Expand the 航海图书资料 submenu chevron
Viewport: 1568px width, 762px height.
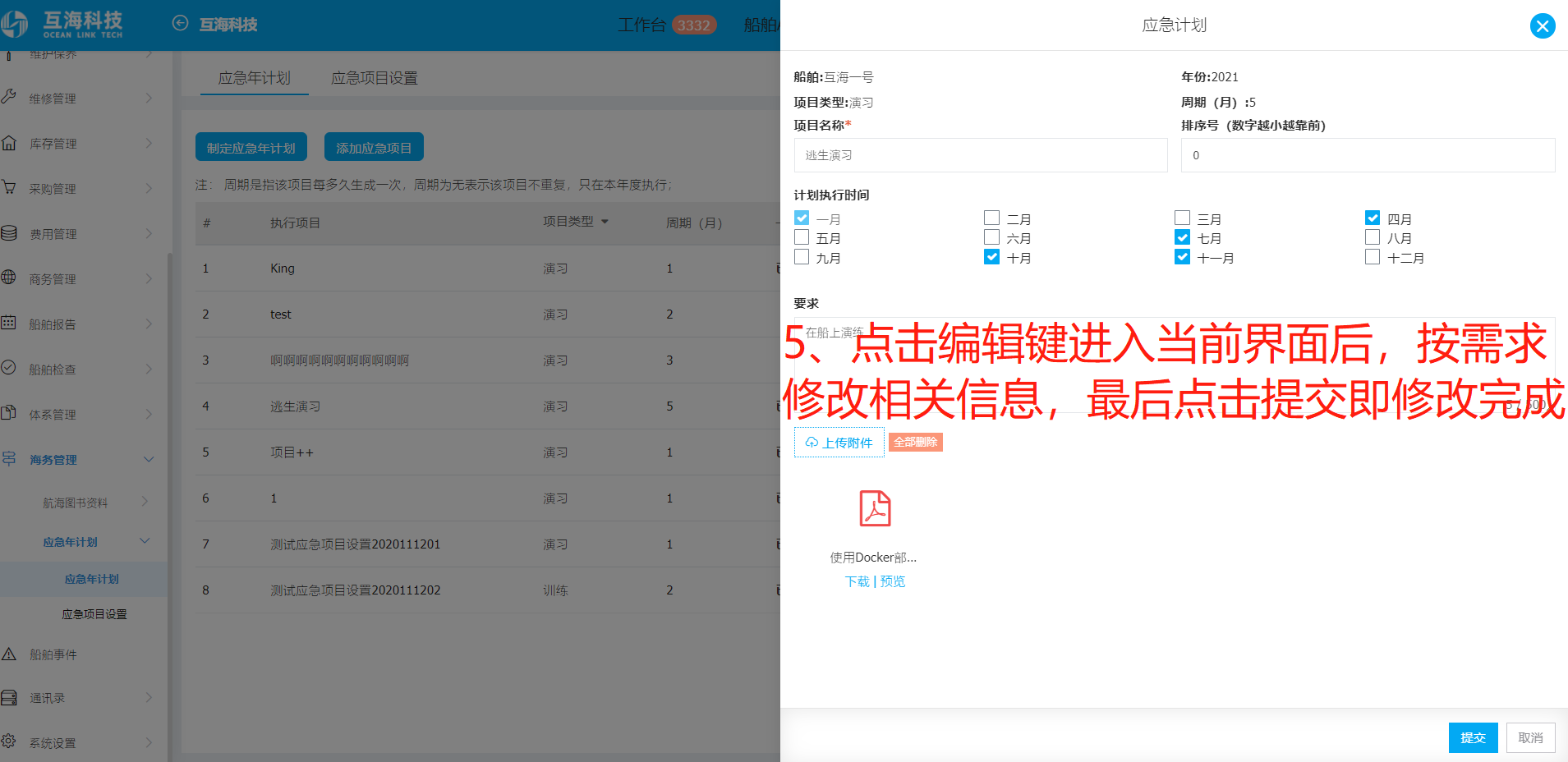click(145, 501)
